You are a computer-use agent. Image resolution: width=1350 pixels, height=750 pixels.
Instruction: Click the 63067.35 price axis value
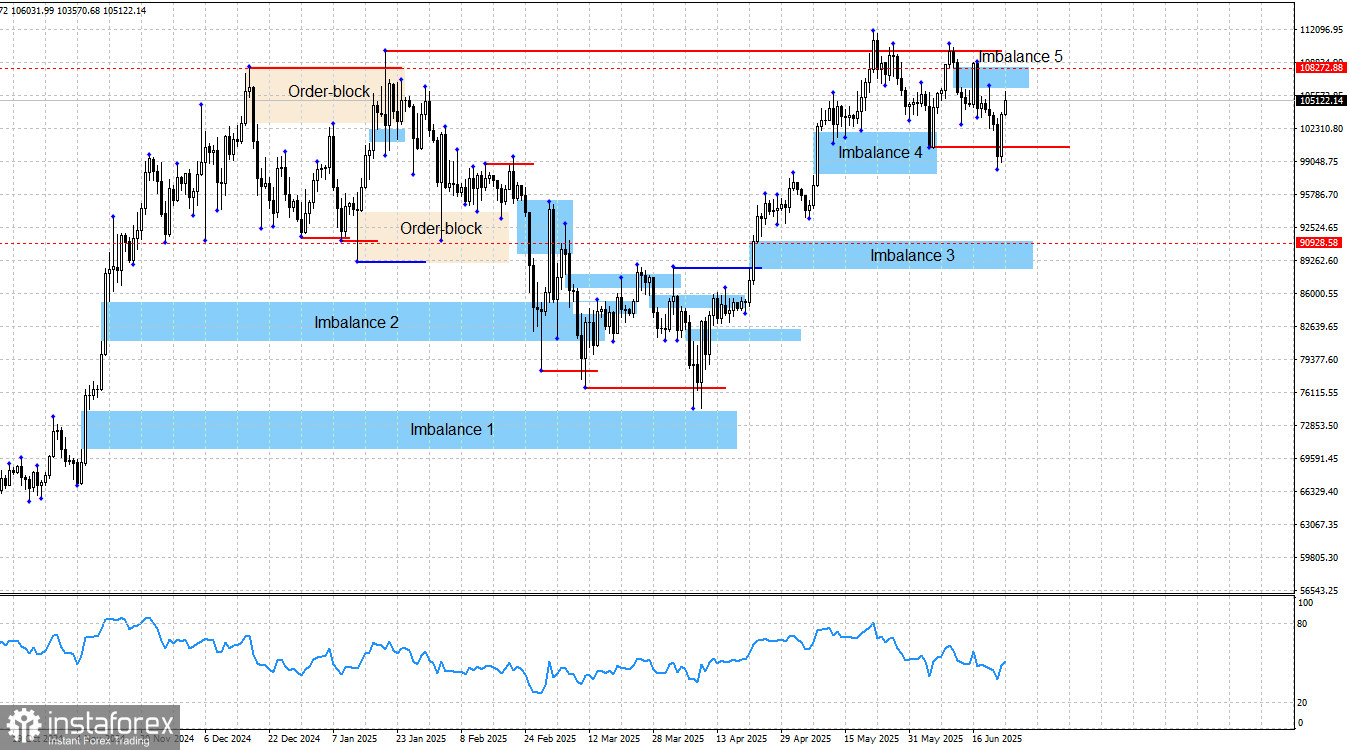[x=1320, y=524]
